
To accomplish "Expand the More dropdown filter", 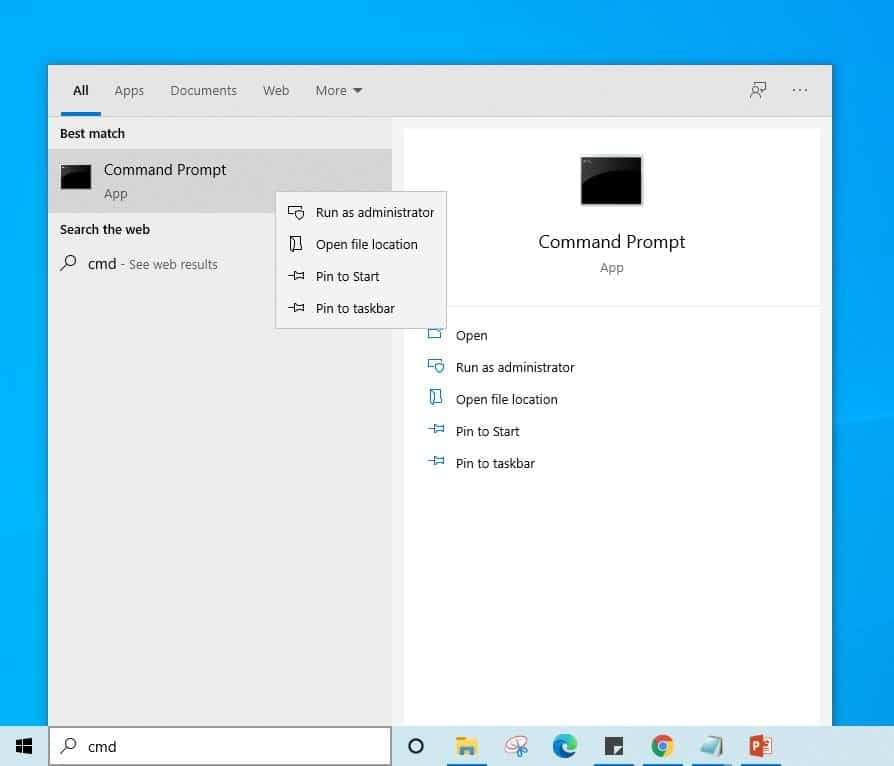I will point(339,90).
